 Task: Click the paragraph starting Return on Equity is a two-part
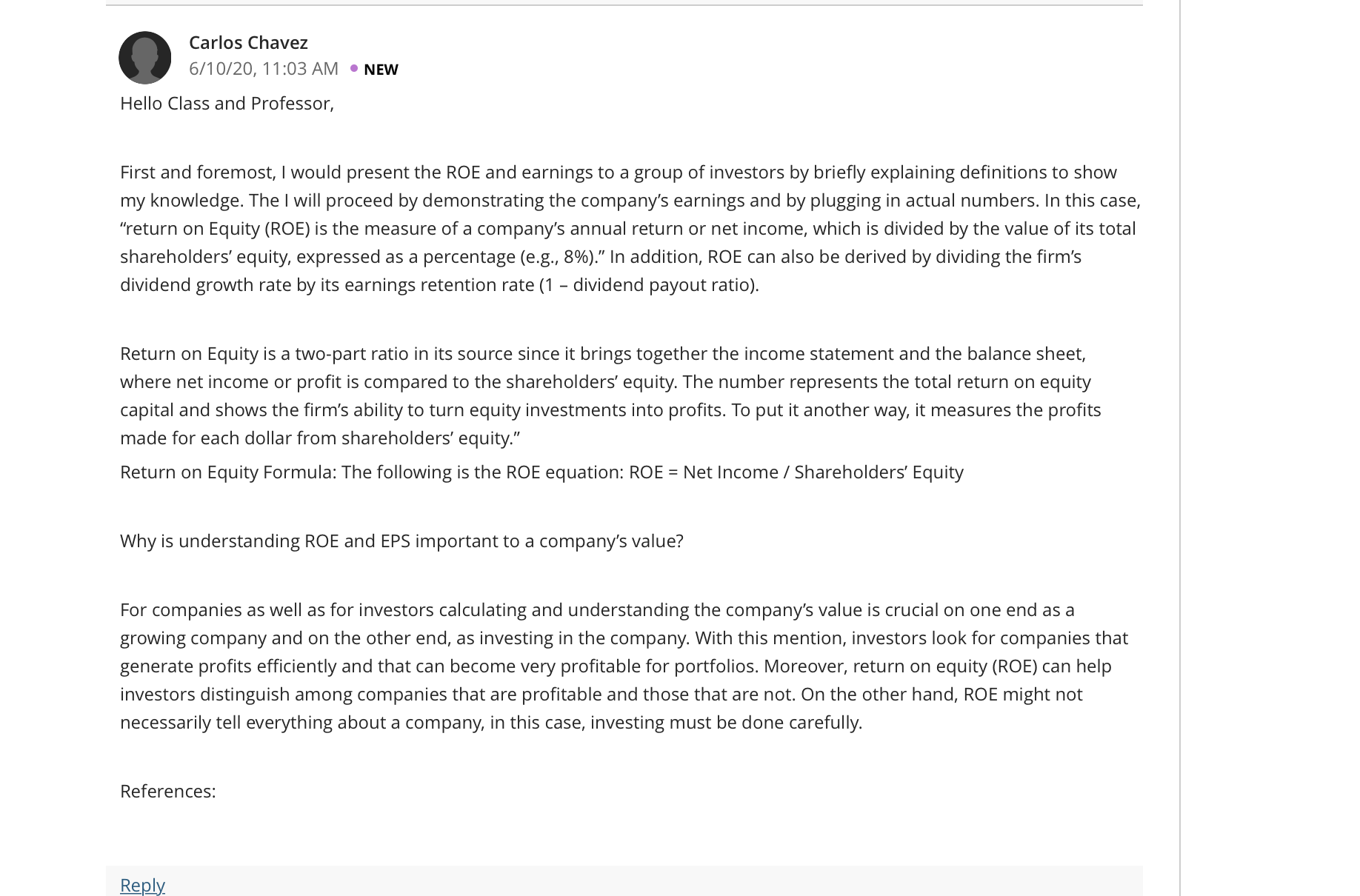point(610,395)
